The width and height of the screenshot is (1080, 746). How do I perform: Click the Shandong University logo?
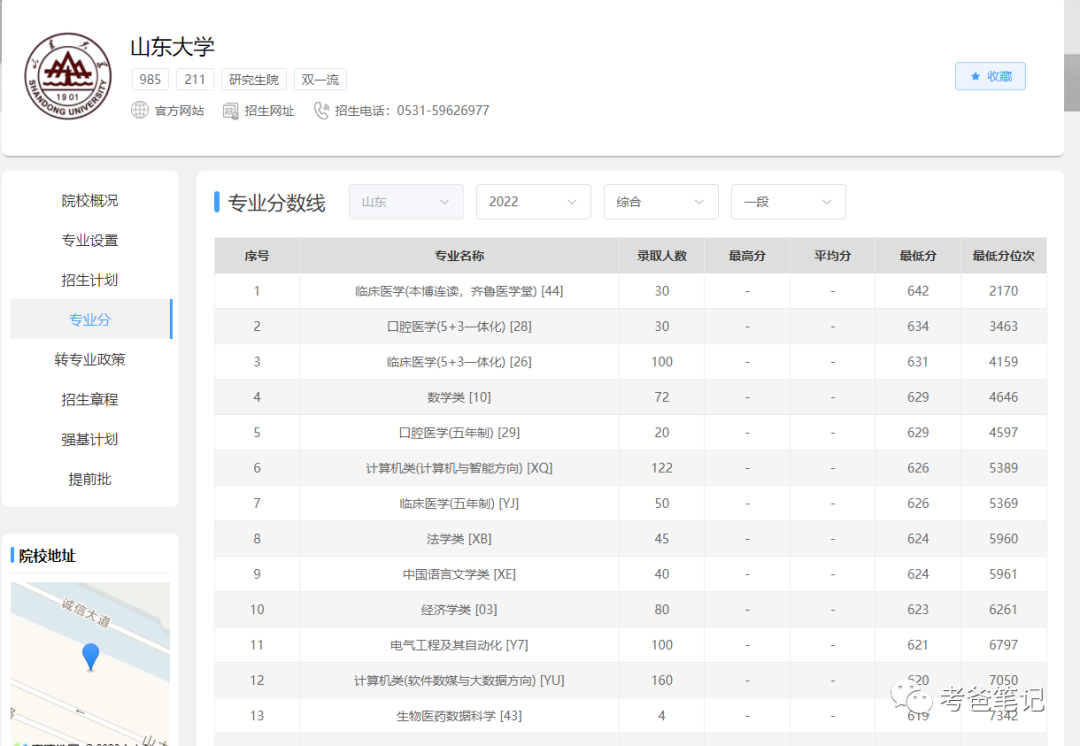(x=68, y=76)
